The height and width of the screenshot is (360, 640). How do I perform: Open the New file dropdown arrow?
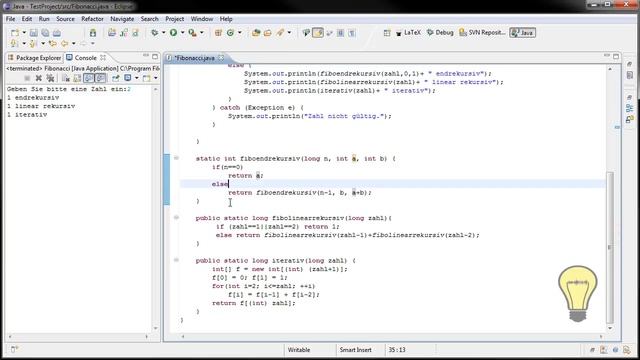point(24,33)
